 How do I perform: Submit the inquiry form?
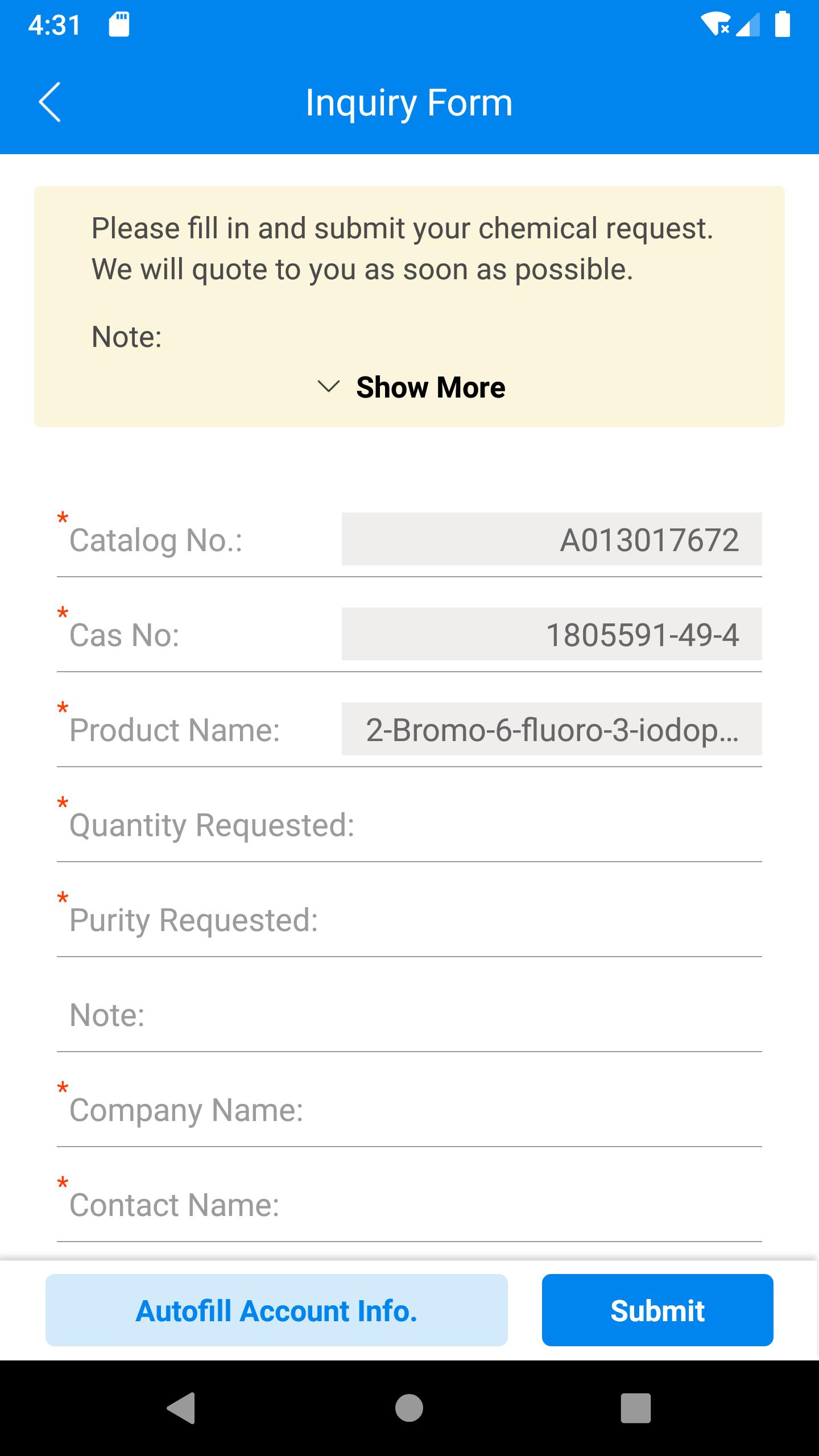pyautogui.click(x=657, y=1310)
